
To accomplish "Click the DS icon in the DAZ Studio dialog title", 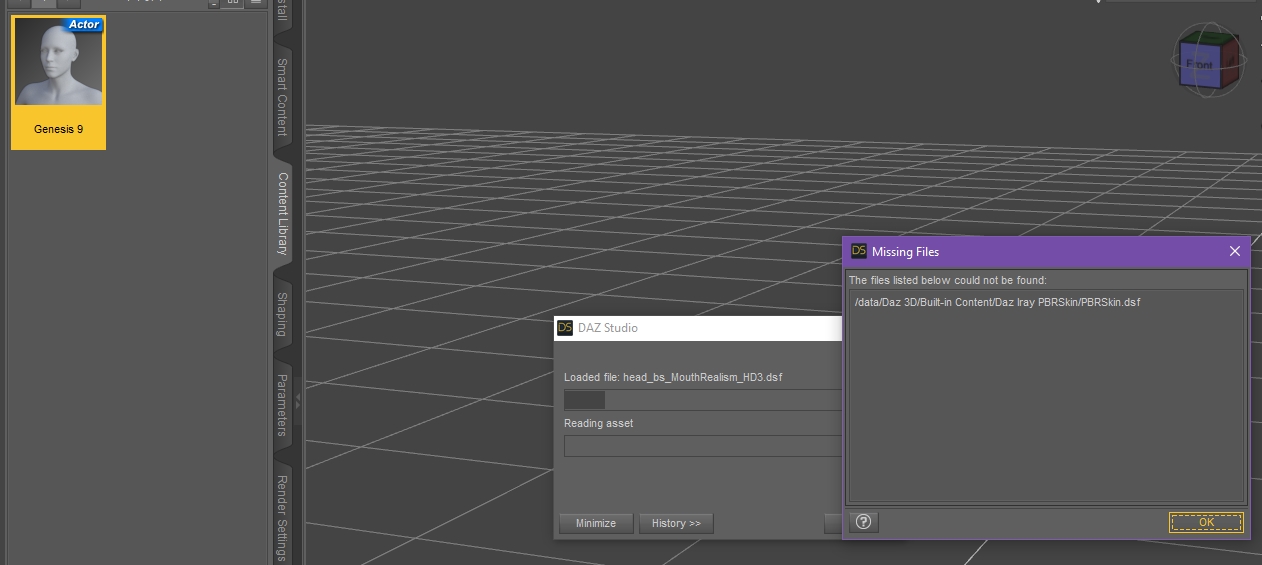I will coord(565,327).
